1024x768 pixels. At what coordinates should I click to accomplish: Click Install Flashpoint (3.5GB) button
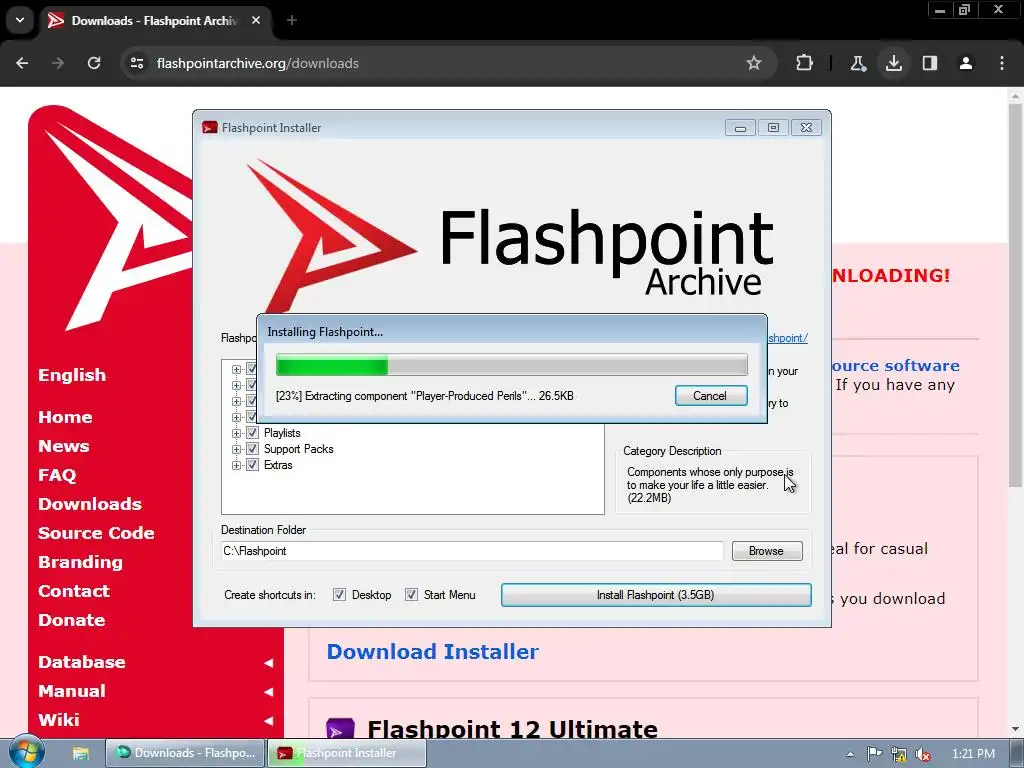pyautogui.click(x=656, y=595)
